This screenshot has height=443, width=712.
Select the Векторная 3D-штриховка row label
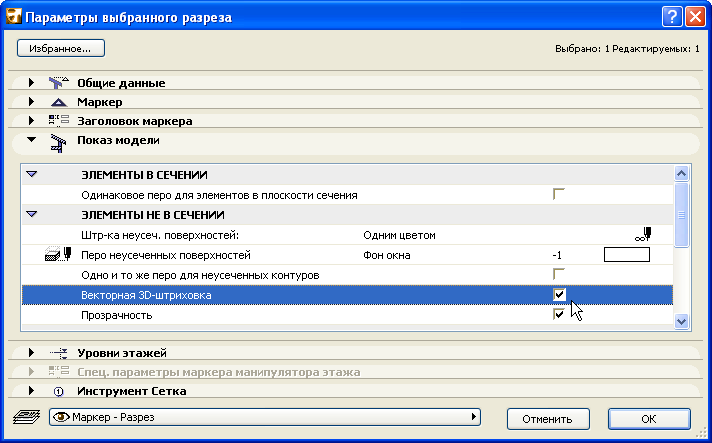pos(146,295)
